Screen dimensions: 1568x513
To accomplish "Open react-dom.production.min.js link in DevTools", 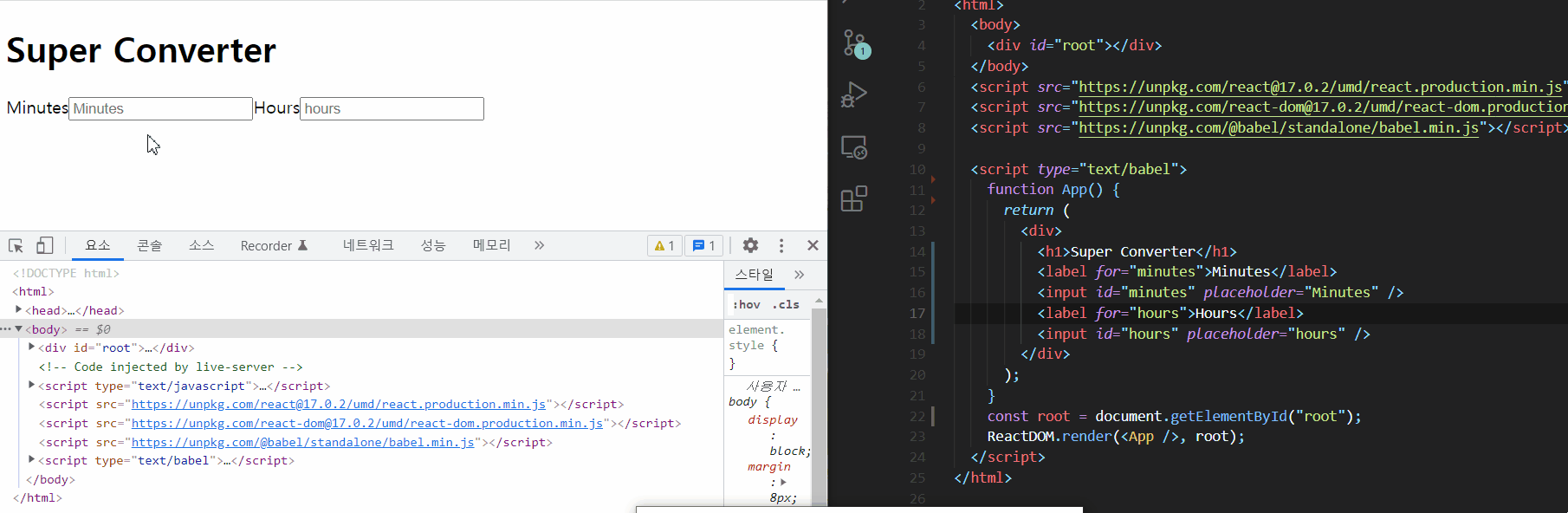I will [x=367, y=424].
